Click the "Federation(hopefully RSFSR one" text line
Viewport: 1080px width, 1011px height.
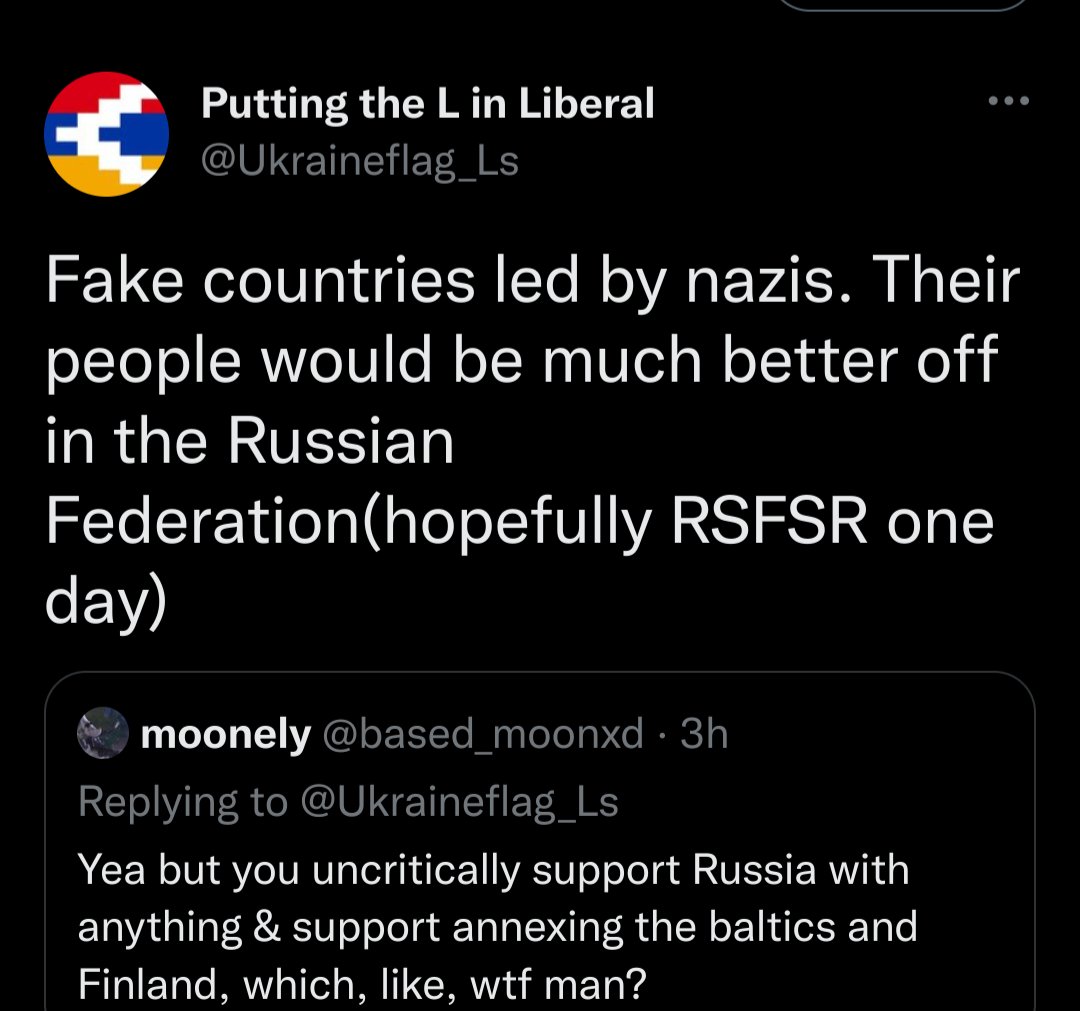pos(520,521)
